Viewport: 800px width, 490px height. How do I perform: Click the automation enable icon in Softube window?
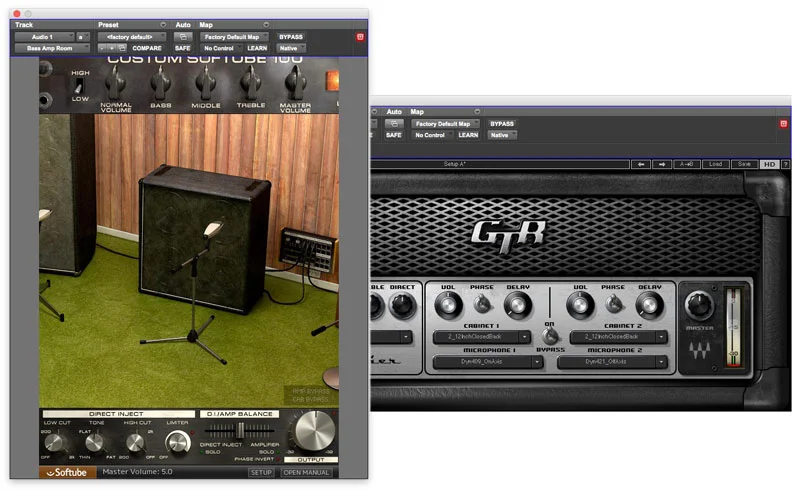[x=183, y=37]
